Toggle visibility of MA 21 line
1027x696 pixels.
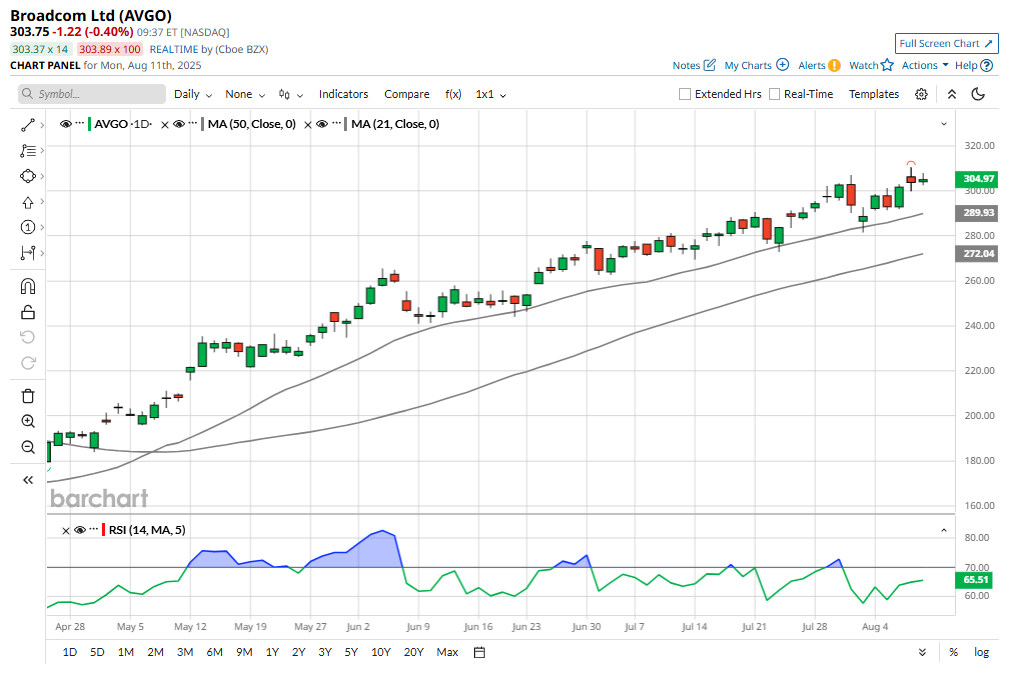(x=322, y=124)
